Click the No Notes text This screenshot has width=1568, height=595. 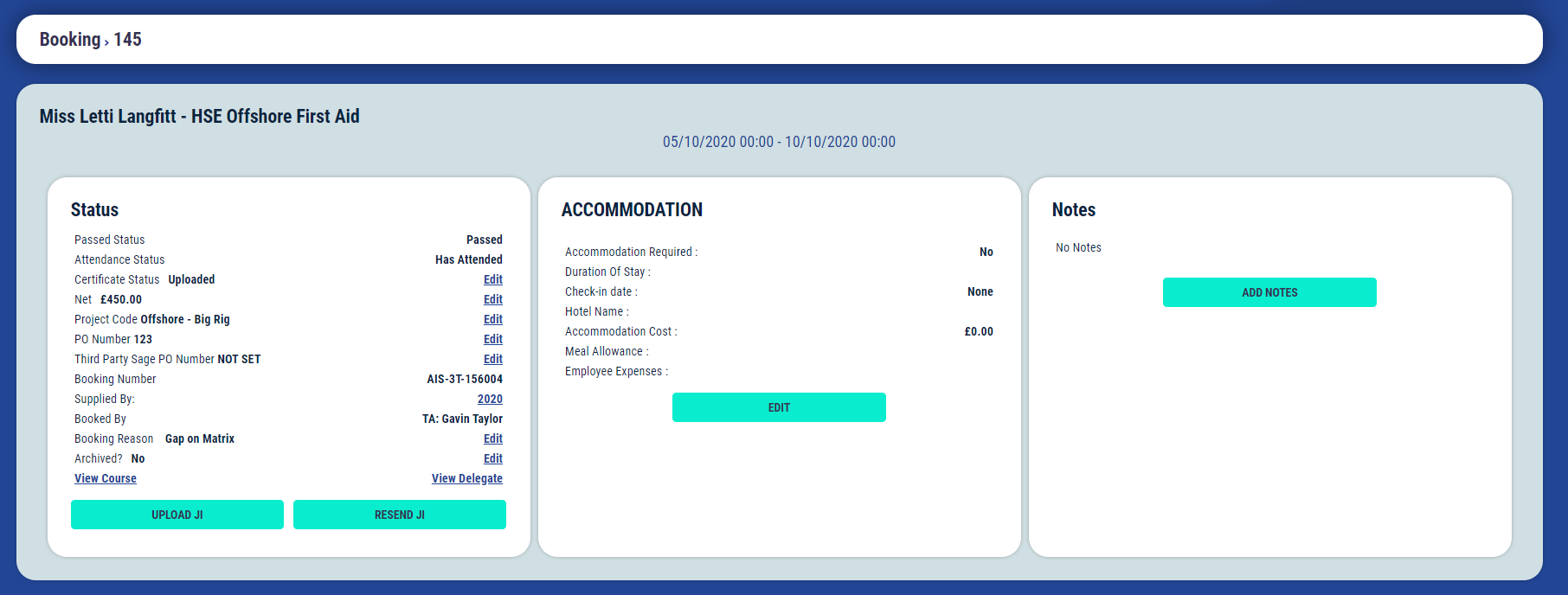pos(1078,247)
